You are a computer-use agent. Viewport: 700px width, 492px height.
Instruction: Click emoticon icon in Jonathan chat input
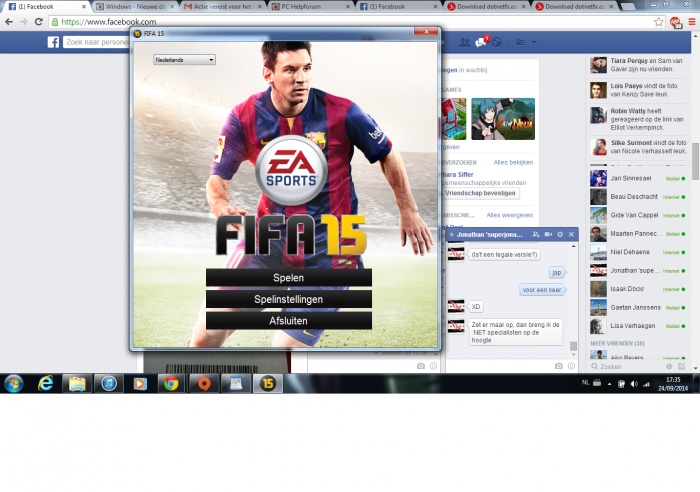click(571, 366)
